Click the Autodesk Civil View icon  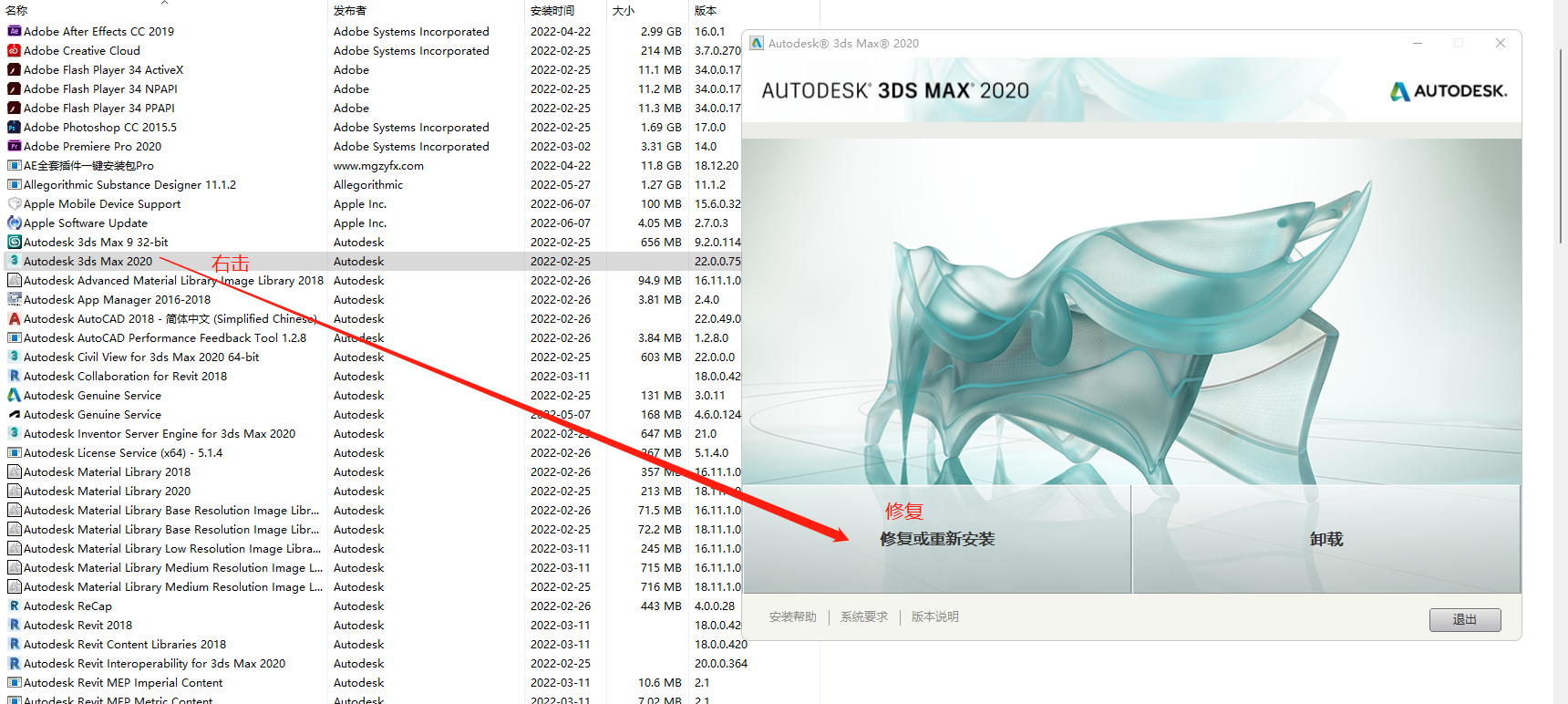tap(15, 357)
